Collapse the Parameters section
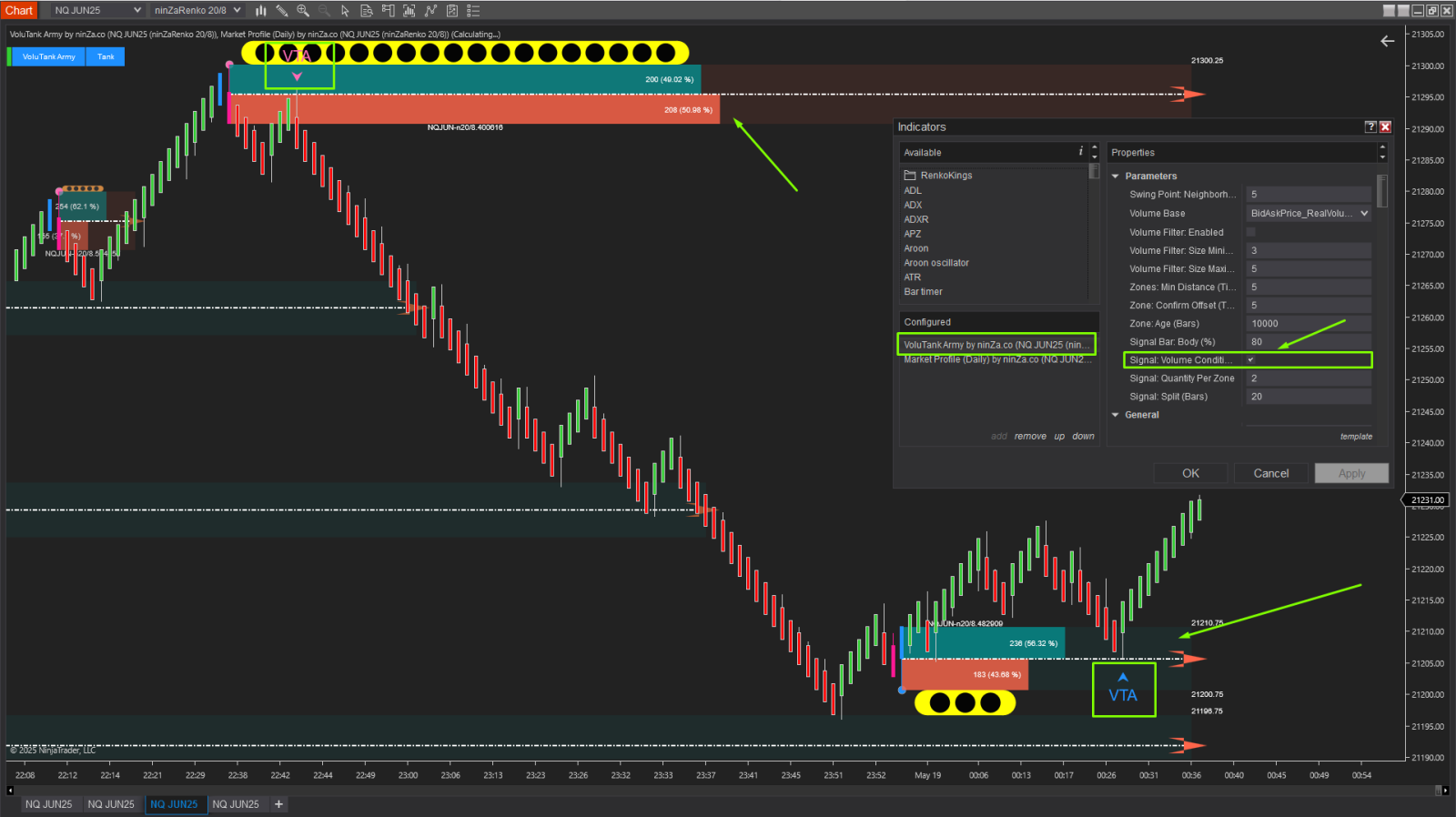The width and height of the screenshot is (1456, 817). (x=1116, y=177)
